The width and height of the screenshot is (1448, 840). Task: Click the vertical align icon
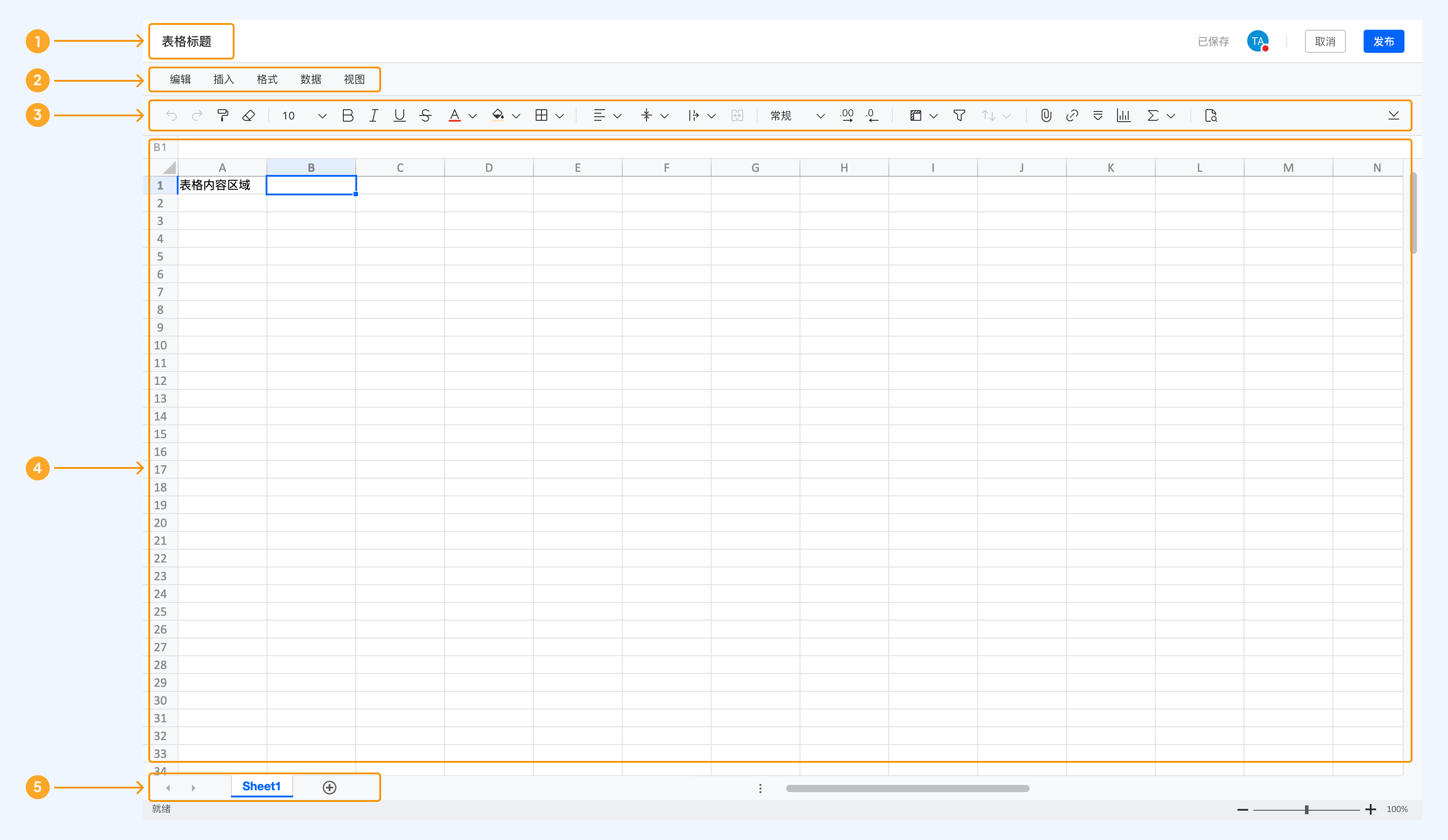tap(646, 115)
